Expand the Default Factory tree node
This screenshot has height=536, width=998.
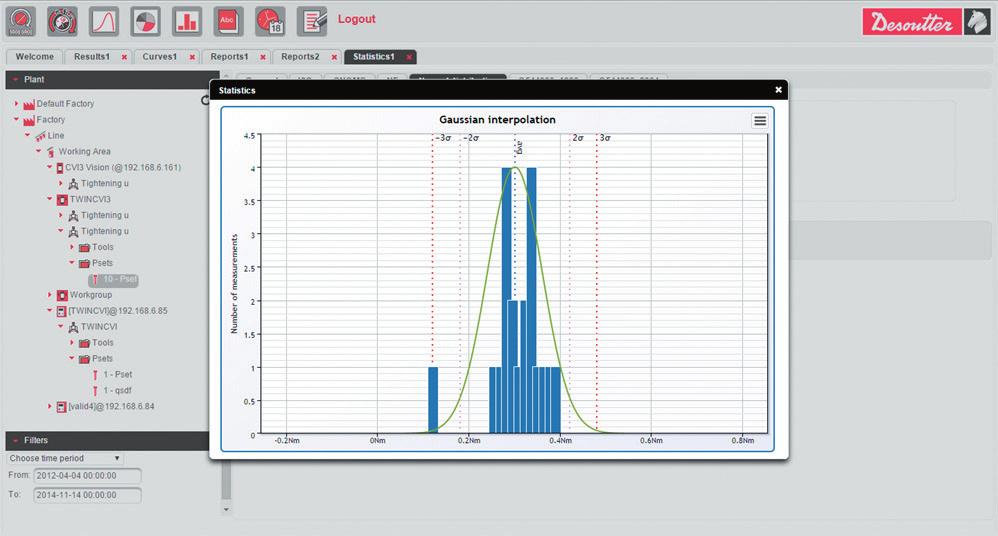[17, 103]
